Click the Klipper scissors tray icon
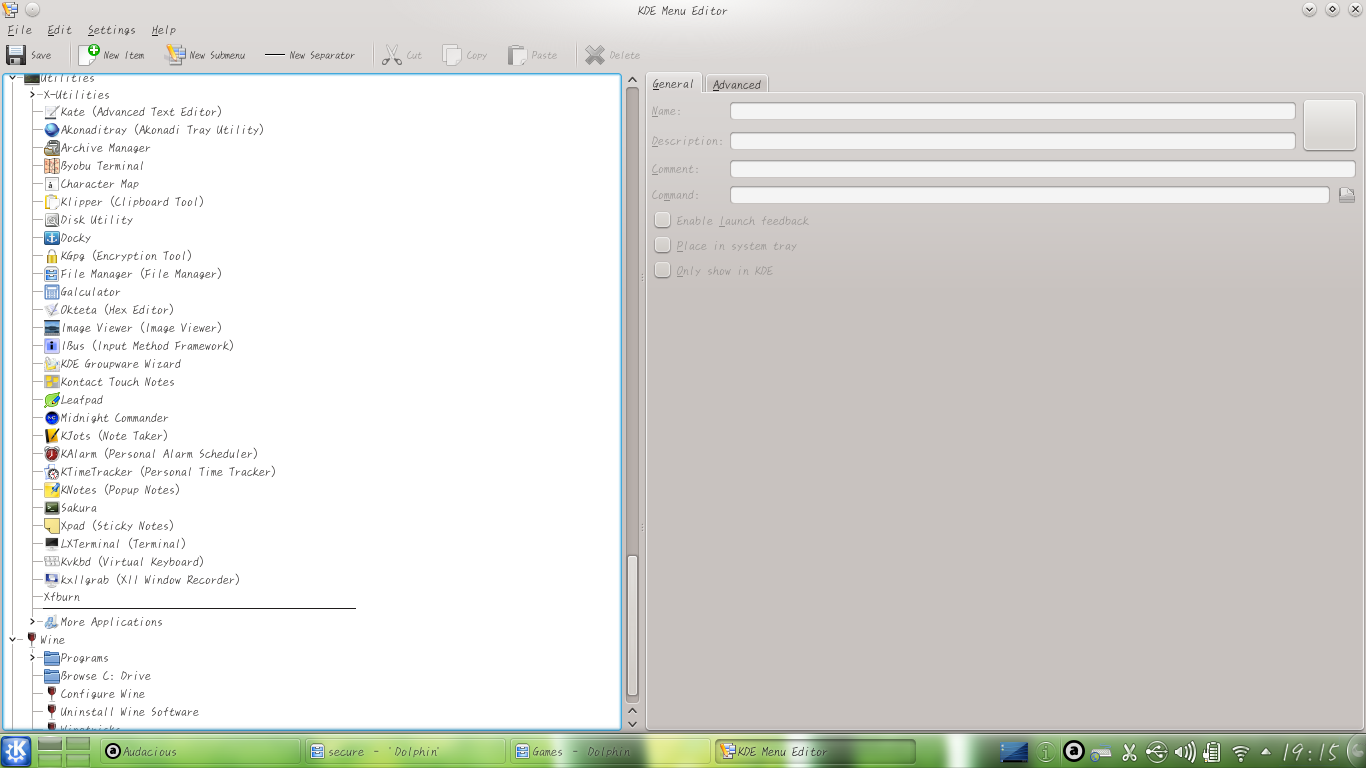Screen dimensions: 1366x768 coord(1129,752)
